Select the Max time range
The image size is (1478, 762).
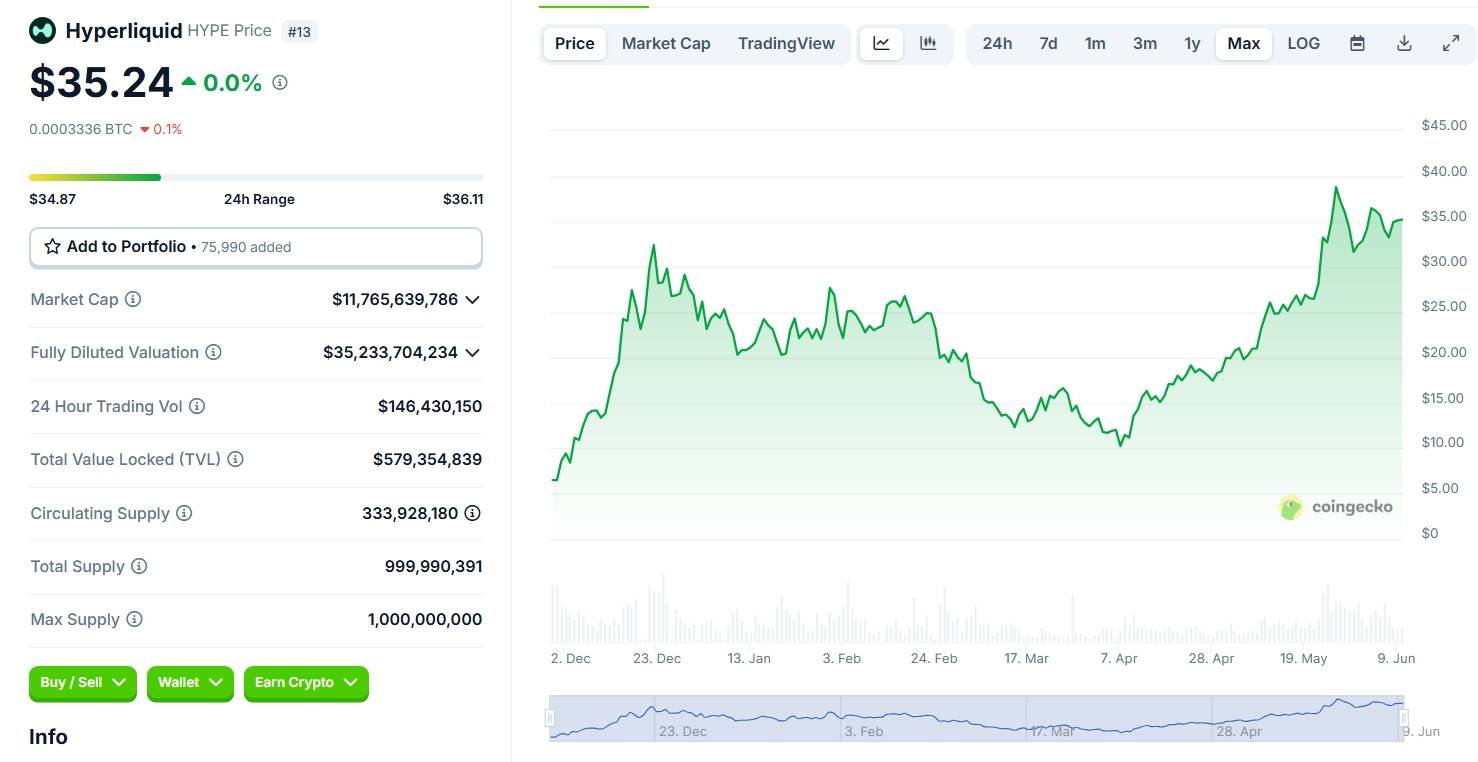(1244, 43)
